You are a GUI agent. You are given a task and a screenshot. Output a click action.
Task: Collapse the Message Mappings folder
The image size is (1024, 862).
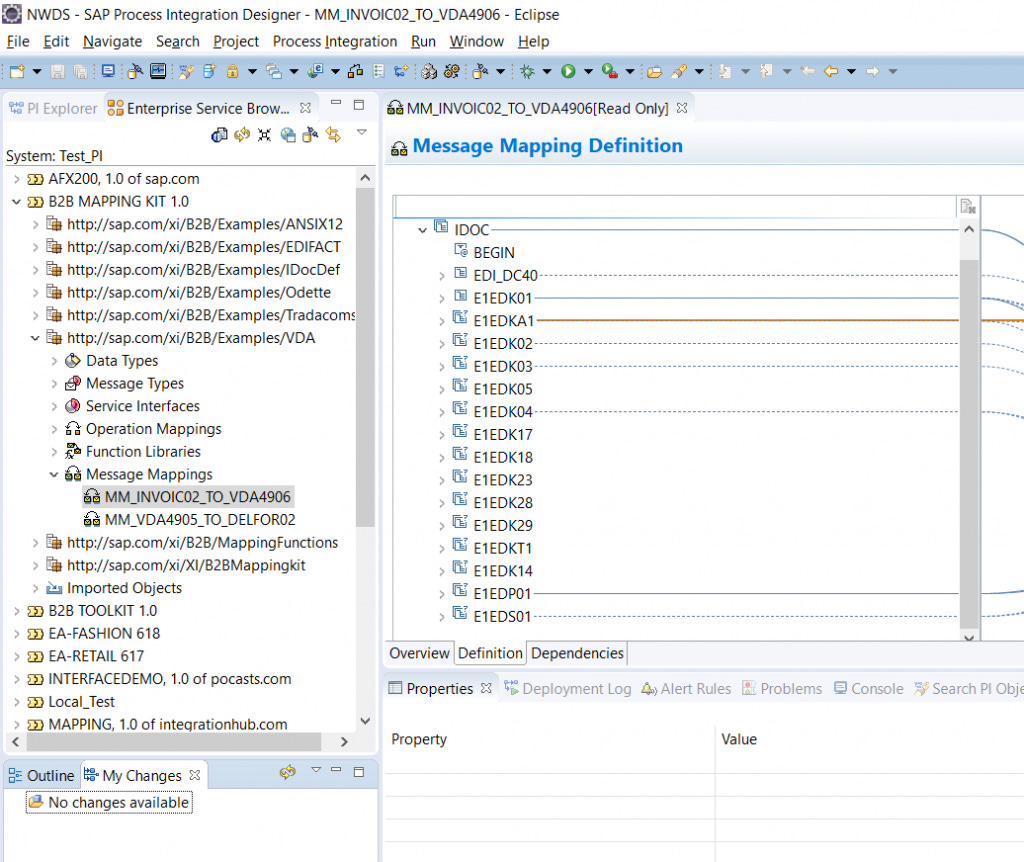54,475
